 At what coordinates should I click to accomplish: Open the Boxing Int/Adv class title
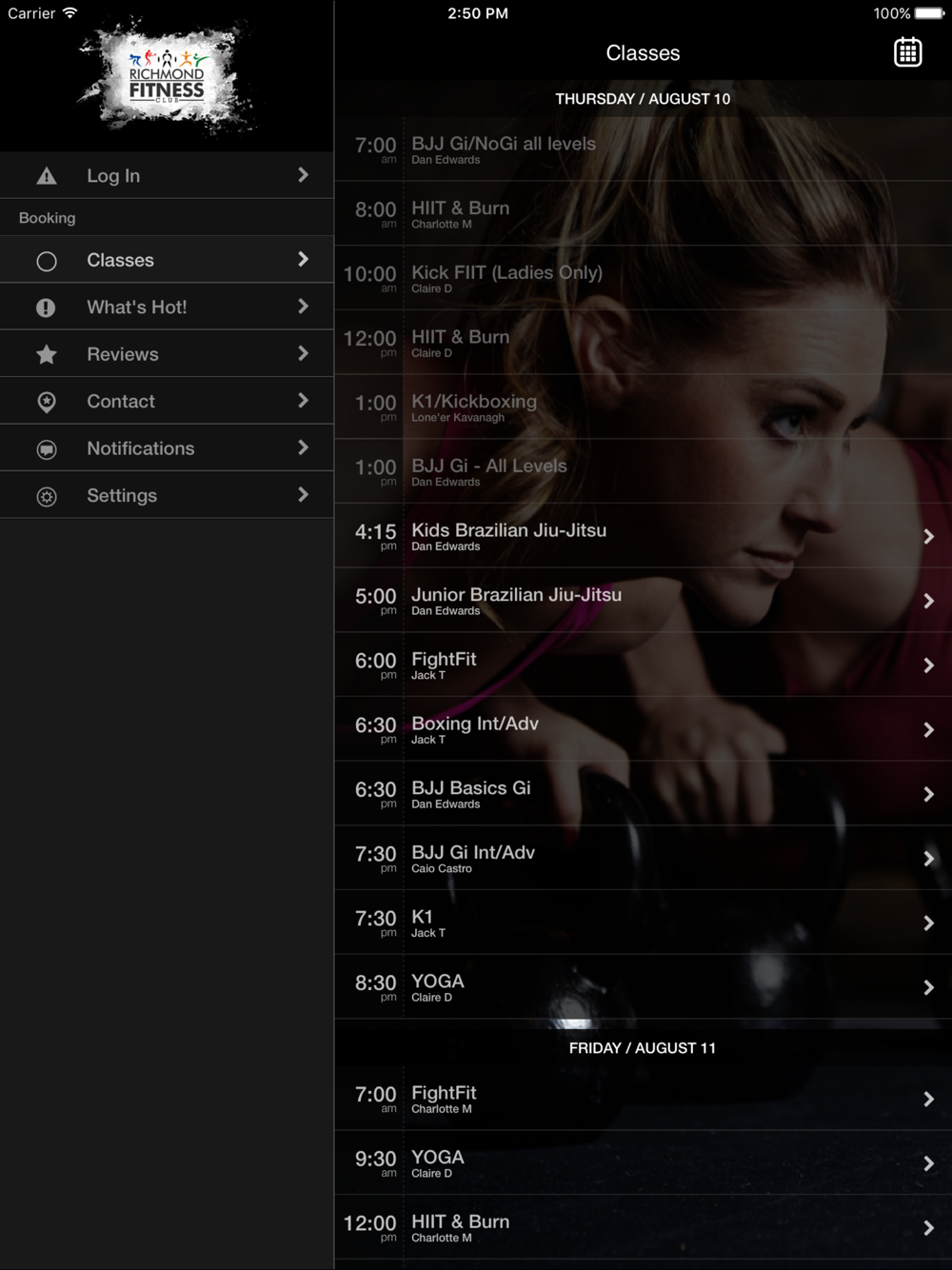click(x=475, y=724)
